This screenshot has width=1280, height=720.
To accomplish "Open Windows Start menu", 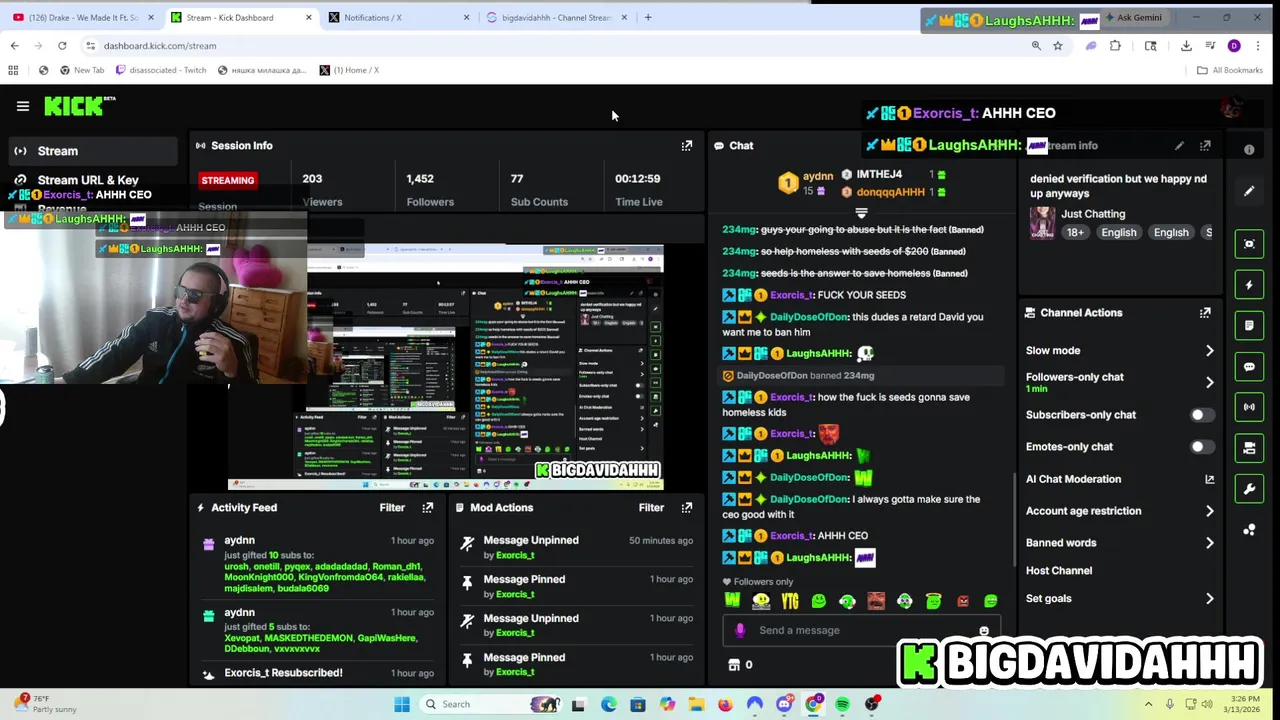I will pos(402,704).
